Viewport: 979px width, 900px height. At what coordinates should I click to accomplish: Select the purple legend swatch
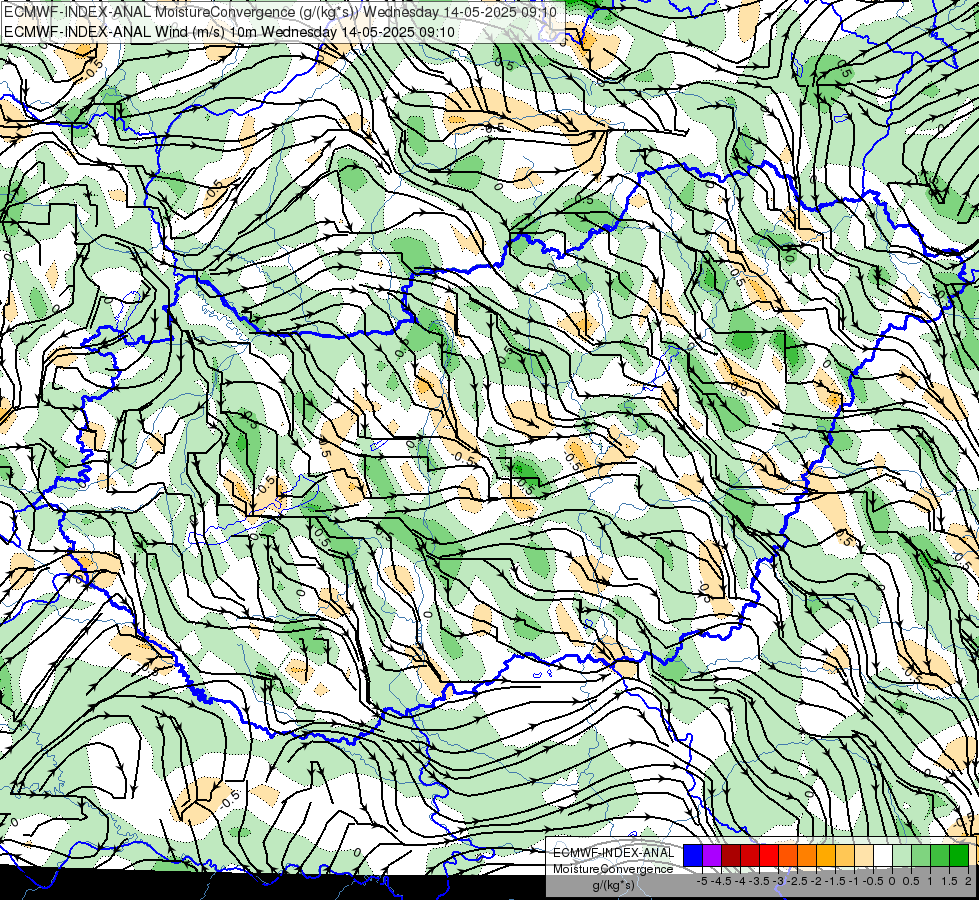712,855
